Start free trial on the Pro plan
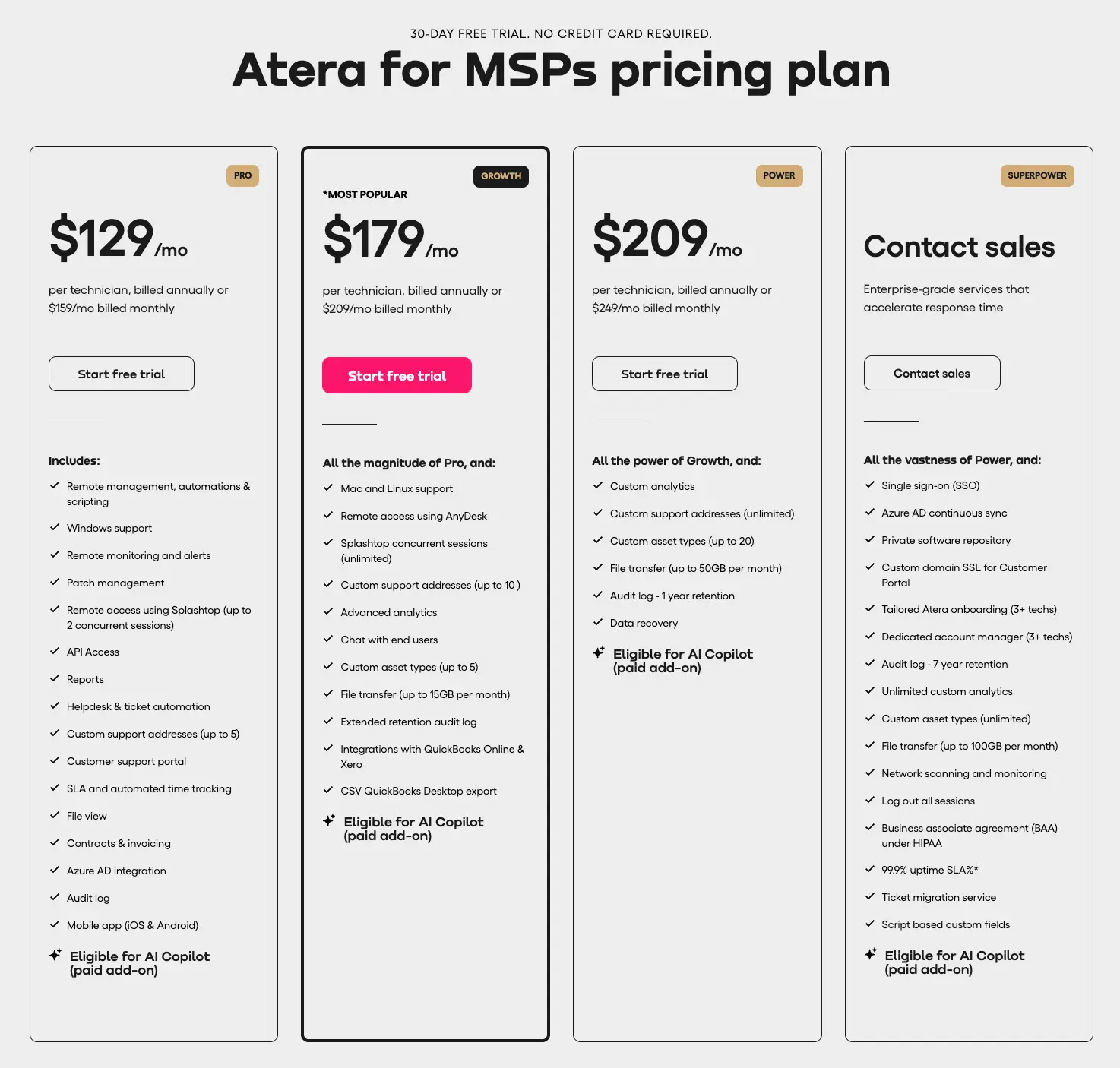The width and height of the screenshot is (1120, 1068). (x=121, y=374)
